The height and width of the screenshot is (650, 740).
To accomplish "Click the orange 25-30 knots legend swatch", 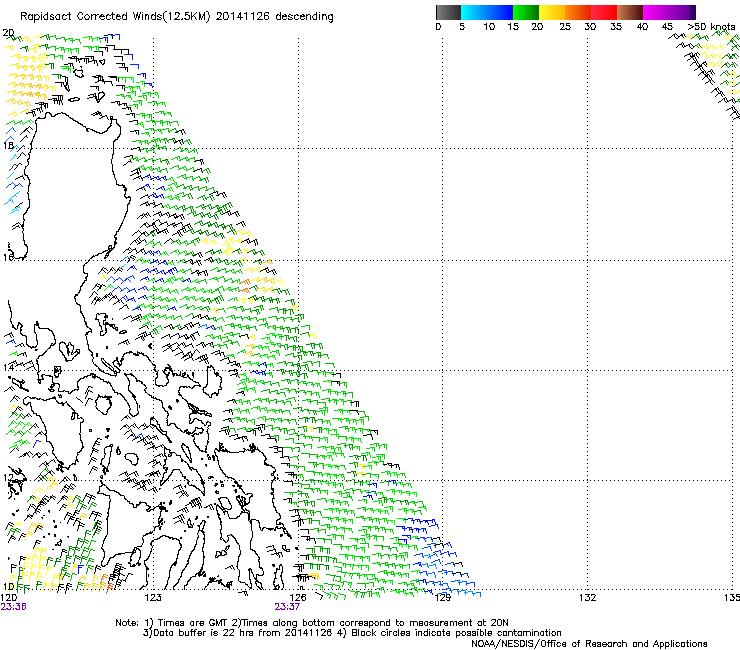I will point(578,12).
